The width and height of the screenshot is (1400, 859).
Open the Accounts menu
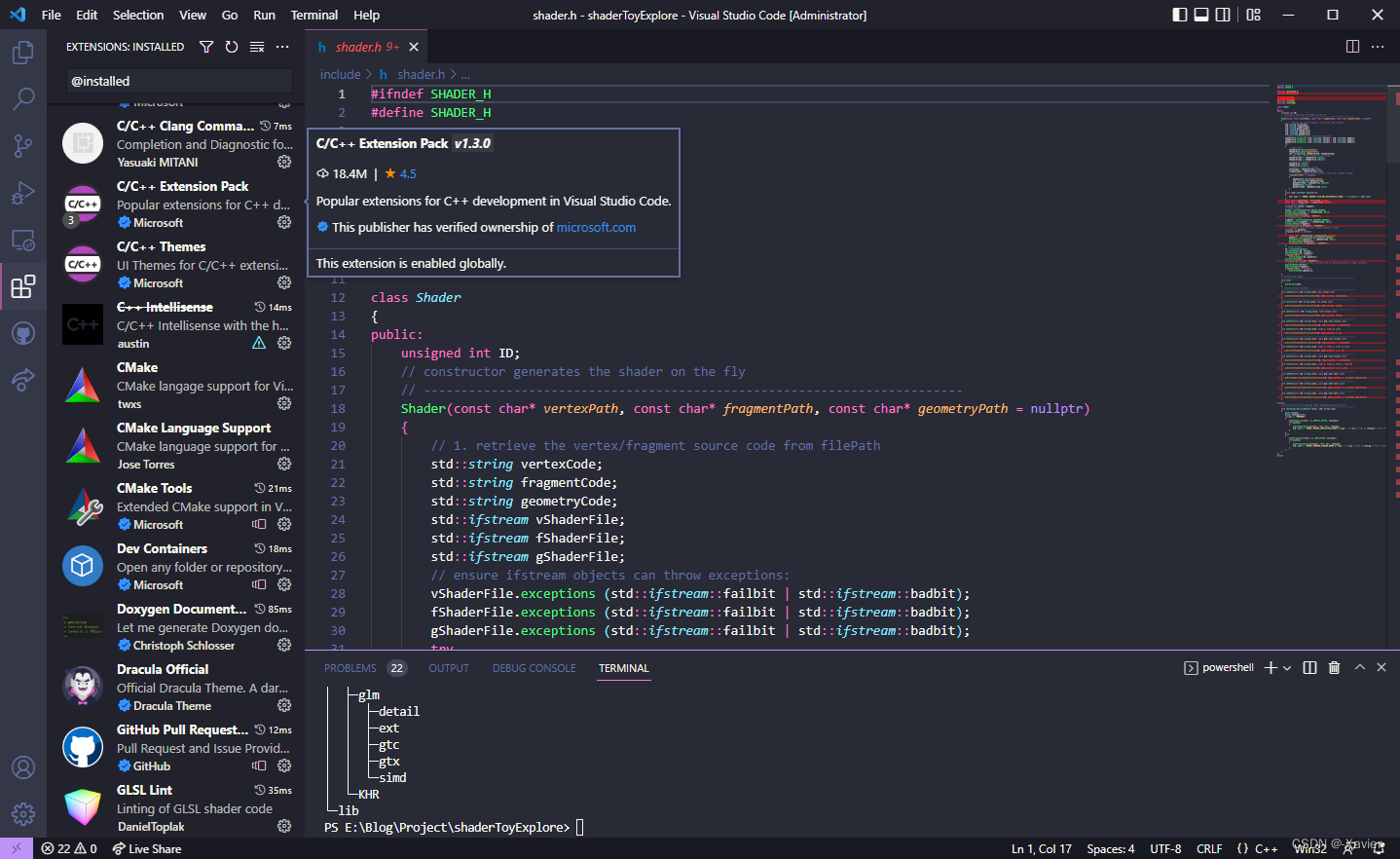click(23, 767)
